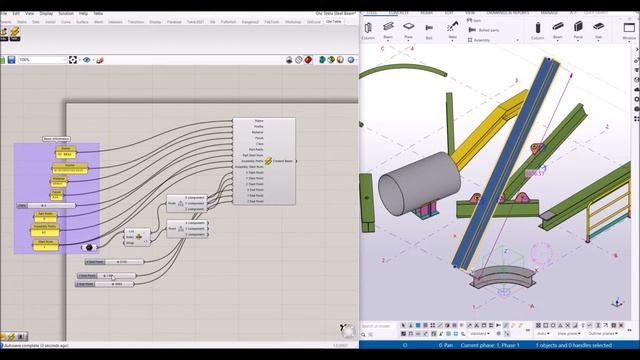This screenshot has height=360, width=640.
Task: Click the preview settings sphere icon in Grasshopper
Action: [351, 60]
